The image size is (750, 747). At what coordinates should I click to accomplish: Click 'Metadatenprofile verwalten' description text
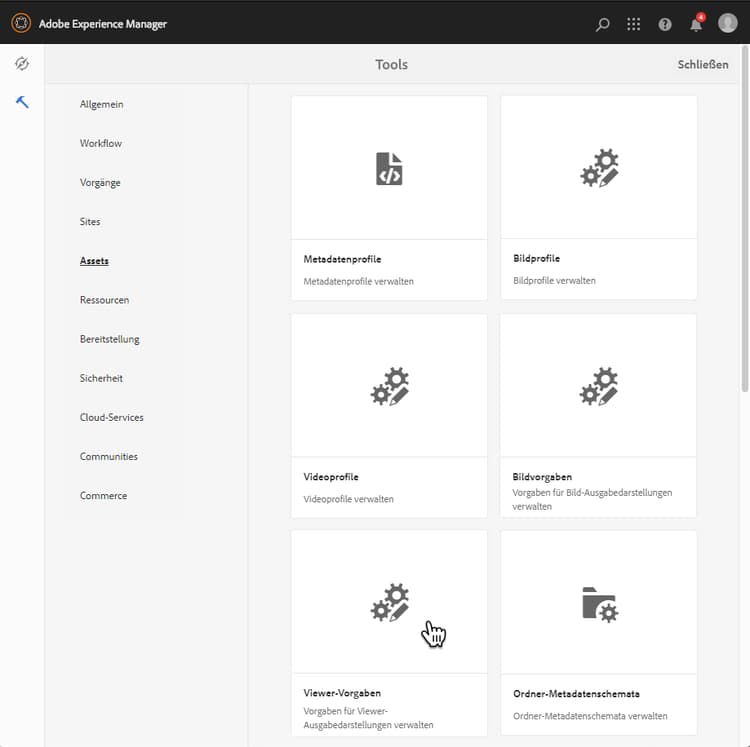click(358, 281)
